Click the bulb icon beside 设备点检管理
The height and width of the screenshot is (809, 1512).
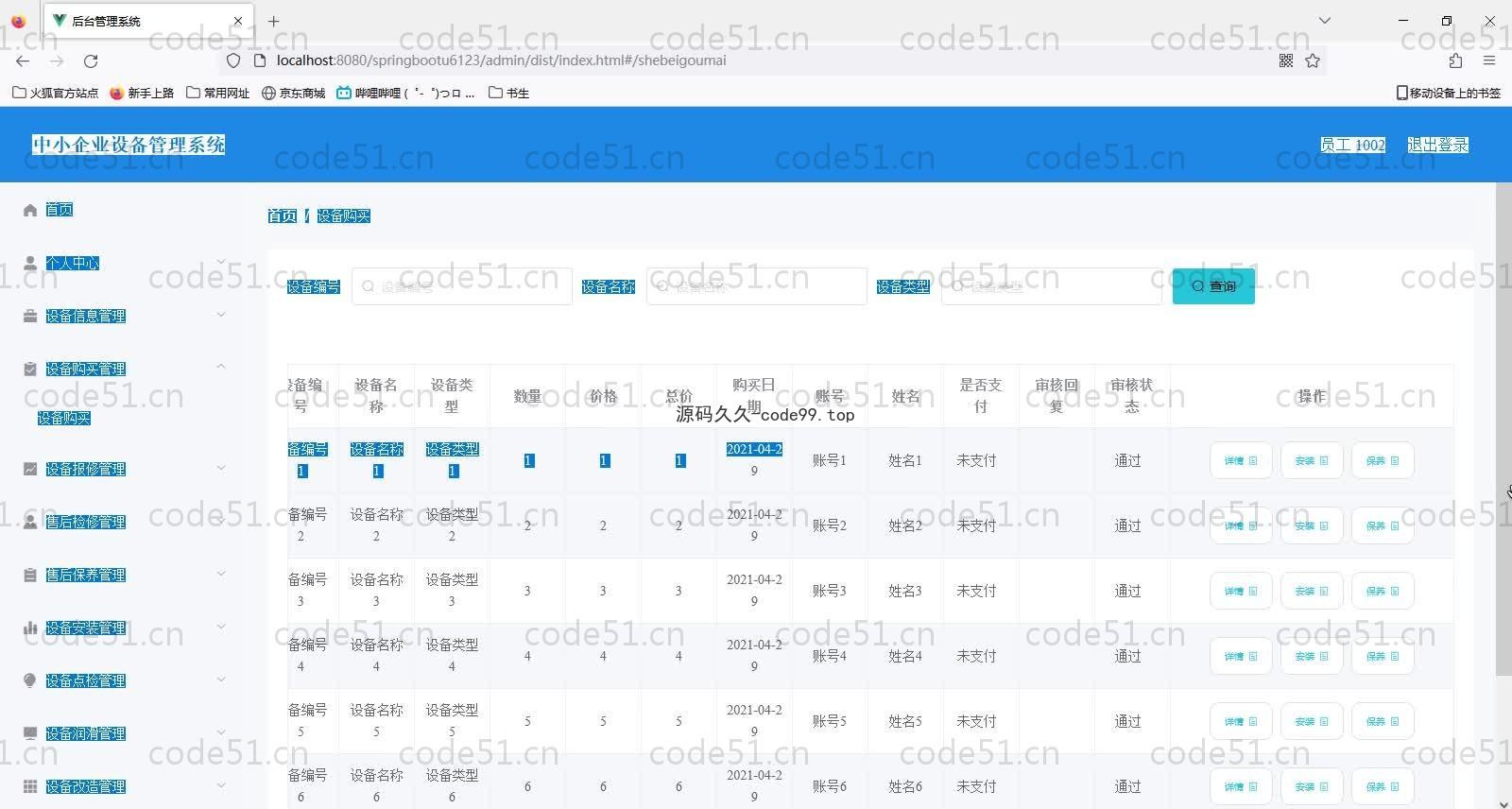pos(30,680)
